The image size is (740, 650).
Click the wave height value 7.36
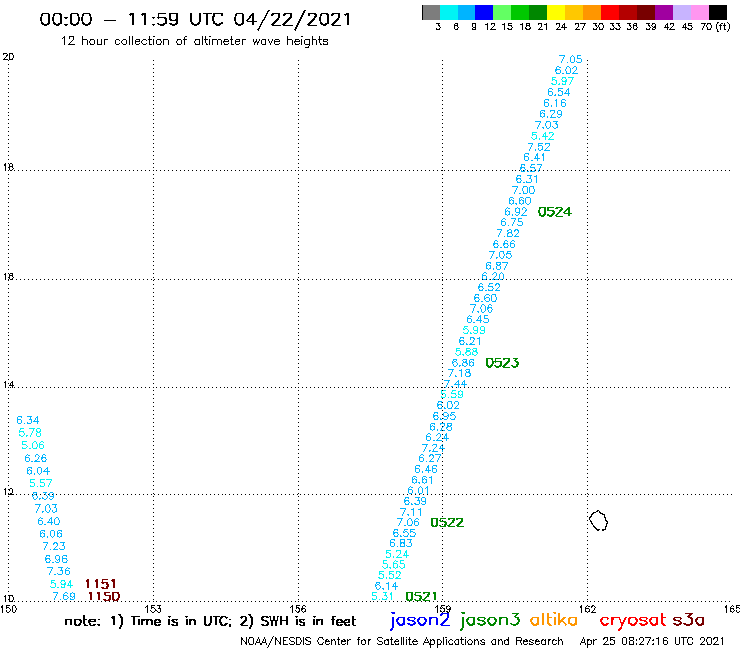59,571
